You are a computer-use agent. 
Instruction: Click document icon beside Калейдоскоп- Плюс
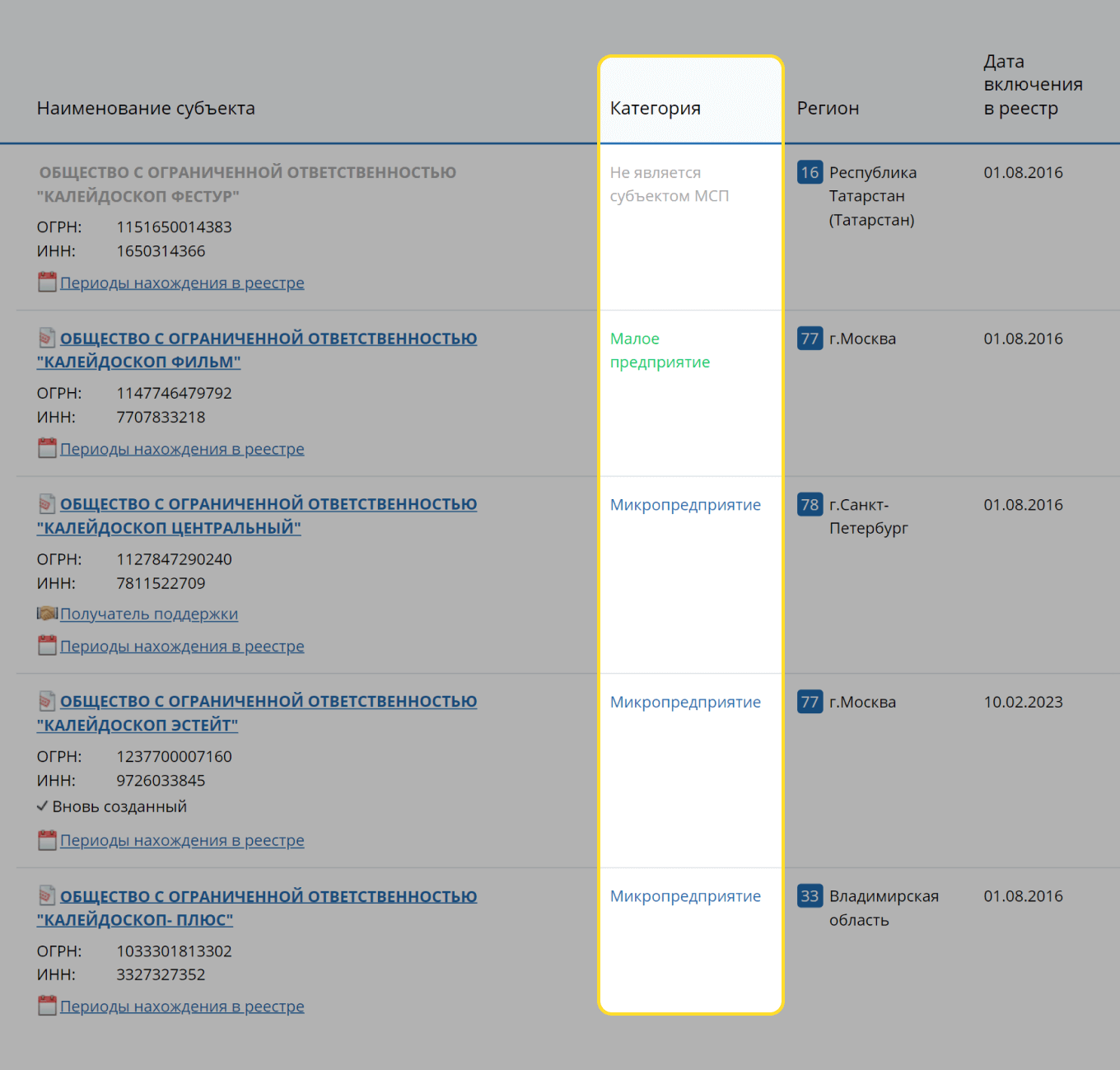point(47,895)
